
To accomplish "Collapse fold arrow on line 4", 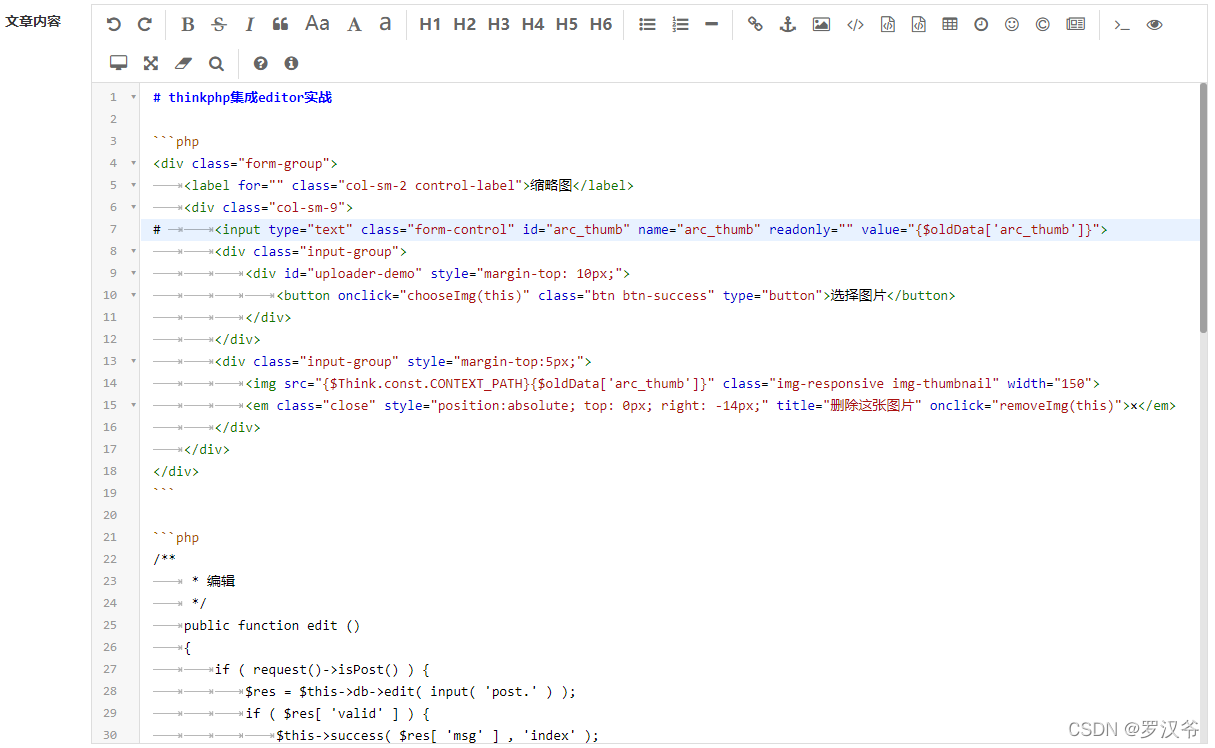I will 133,163.
